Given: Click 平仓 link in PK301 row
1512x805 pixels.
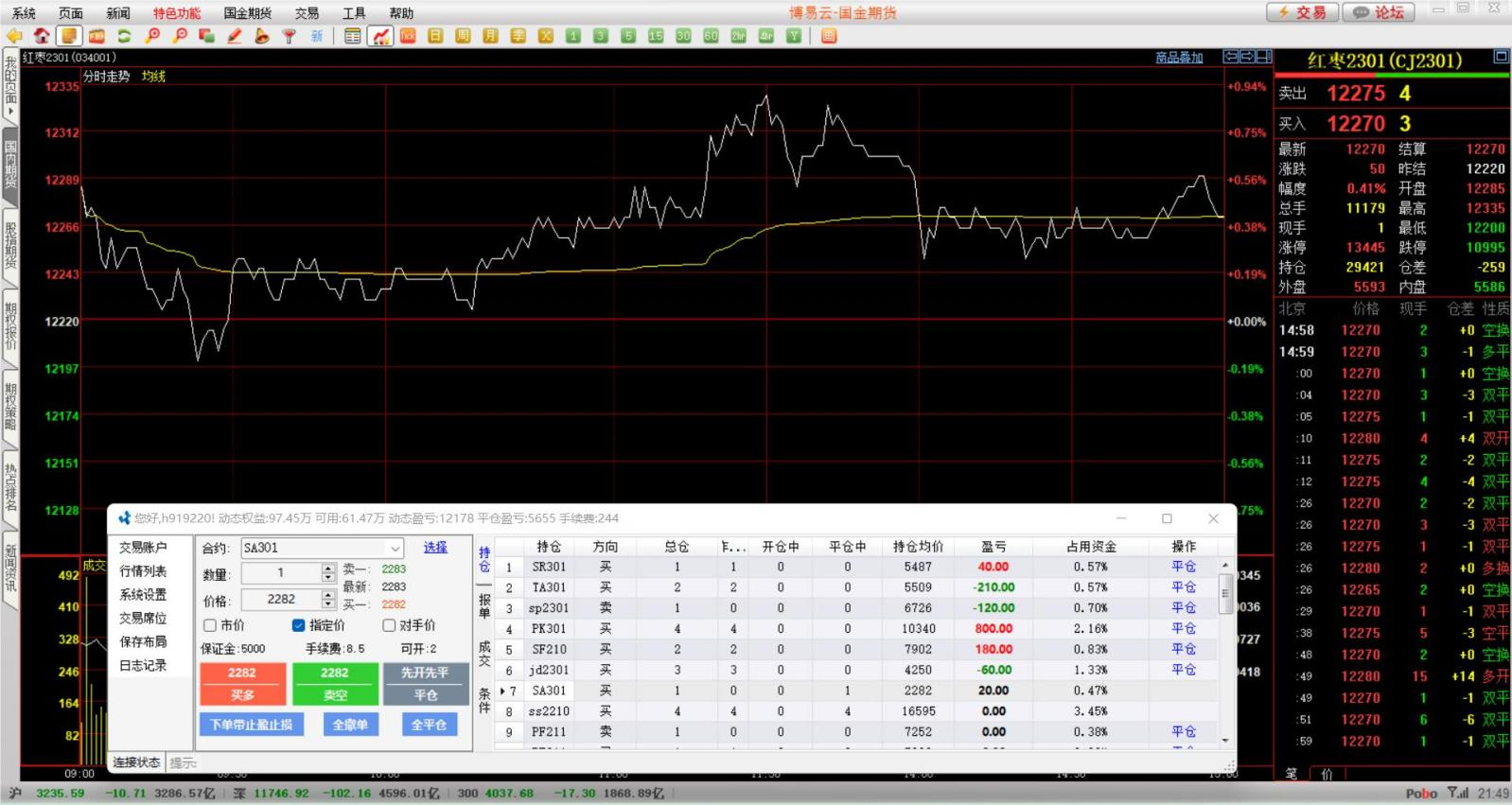Looking at the screenshot, I should [1184, 628].
